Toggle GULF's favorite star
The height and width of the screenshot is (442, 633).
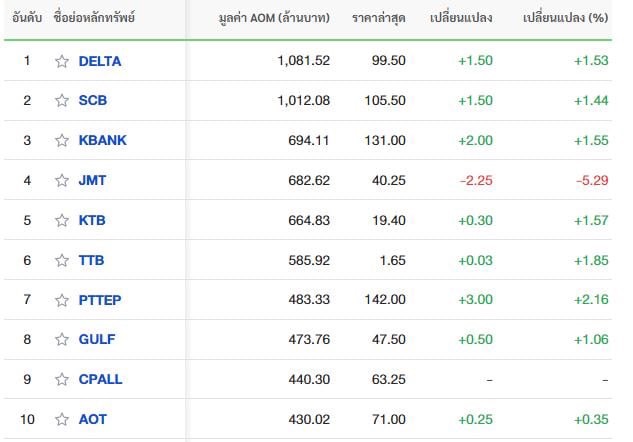(62, 339)
